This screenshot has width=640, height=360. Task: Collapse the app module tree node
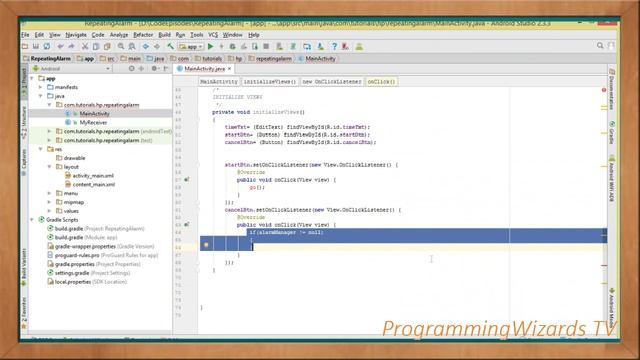tap(32, 78)
